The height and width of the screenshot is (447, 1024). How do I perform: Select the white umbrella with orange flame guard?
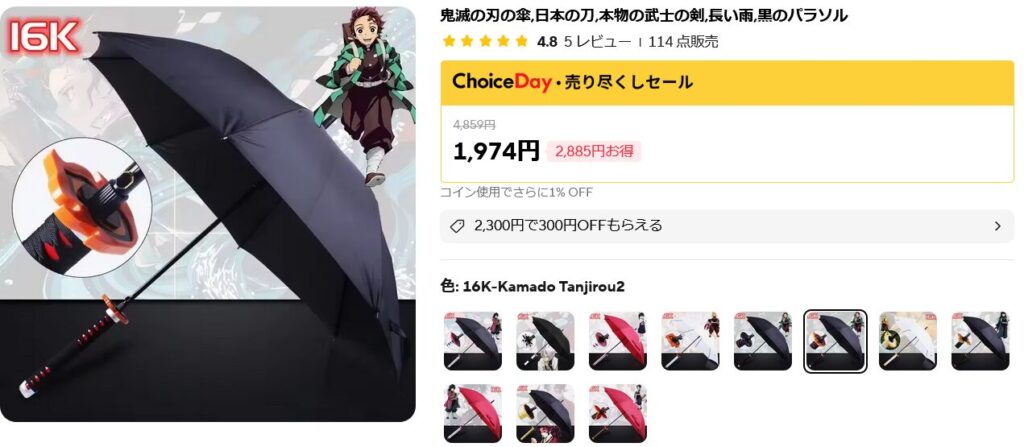click(690, 341)
